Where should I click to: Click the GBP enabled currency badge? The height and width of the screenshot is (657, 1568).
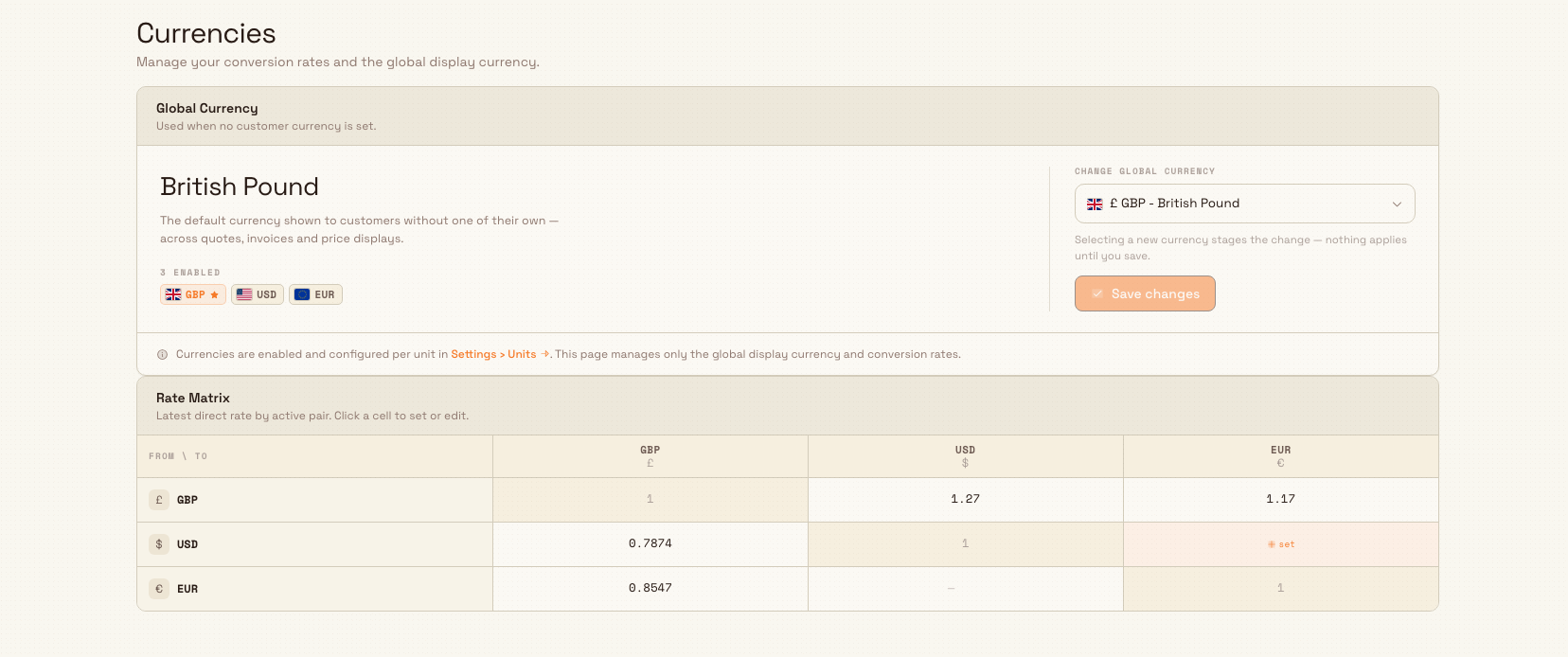pyautogui.click(x=193, y=294)
